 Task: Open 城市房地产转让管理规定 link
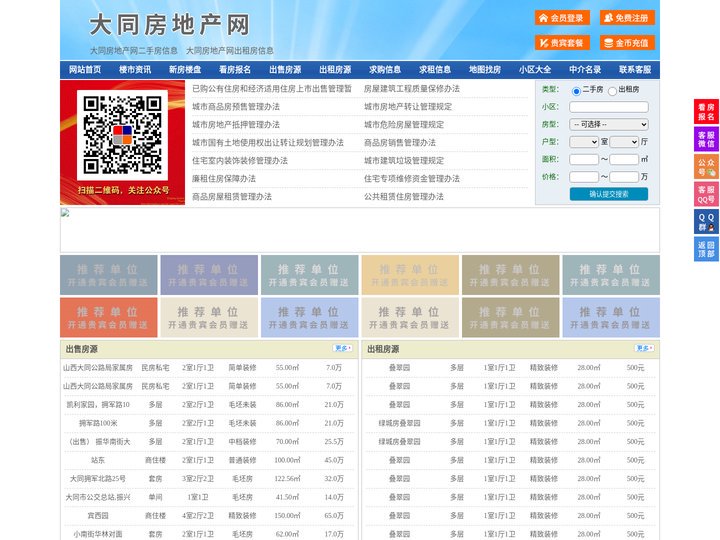click(x=408, y=107)
